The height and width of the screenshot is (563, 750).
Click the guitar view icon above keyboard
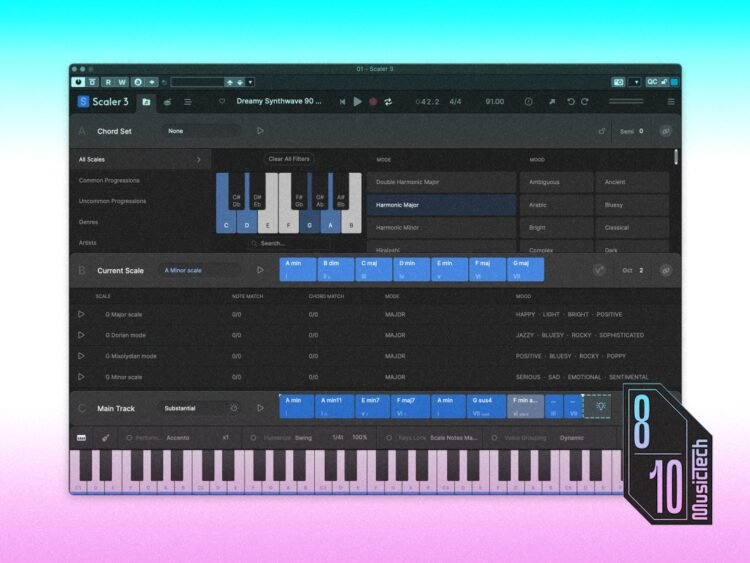coord(104,437)
